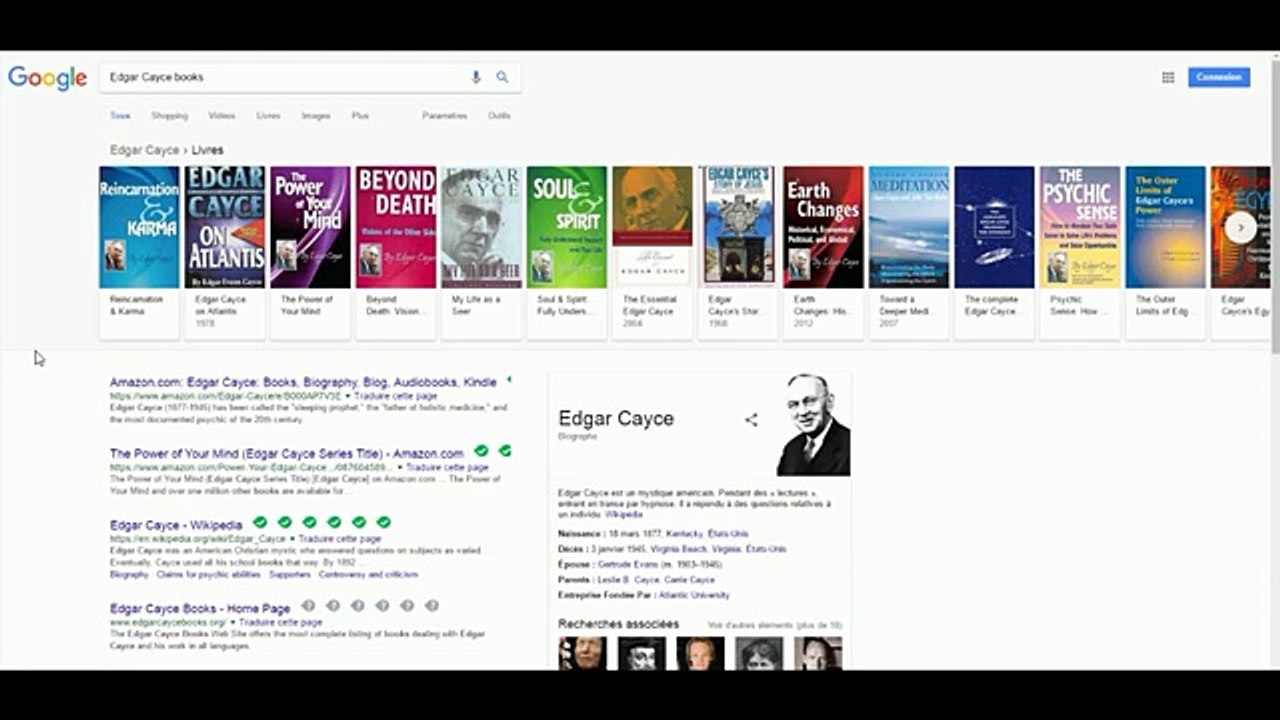Open the Biography sitelink under Wikipedia
The width and height of the screenshot is (1280, 720).
click(129, 575)
